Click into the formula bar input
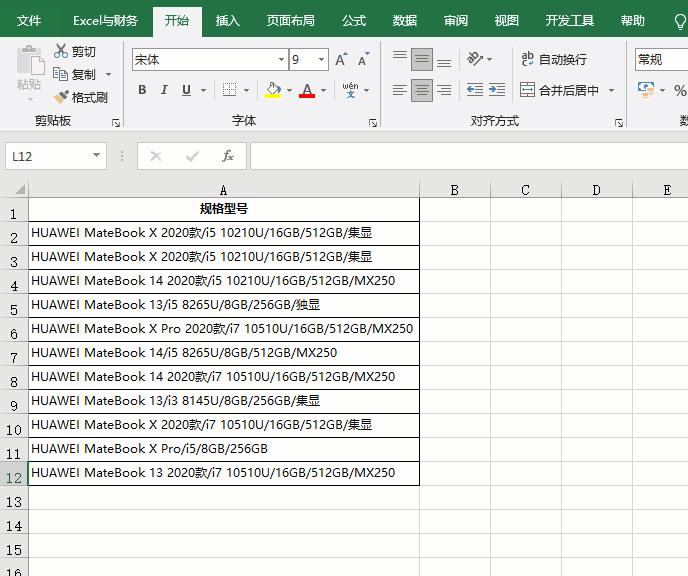Image resolution: width=688 pixels, height=576 pixels. 469,156
